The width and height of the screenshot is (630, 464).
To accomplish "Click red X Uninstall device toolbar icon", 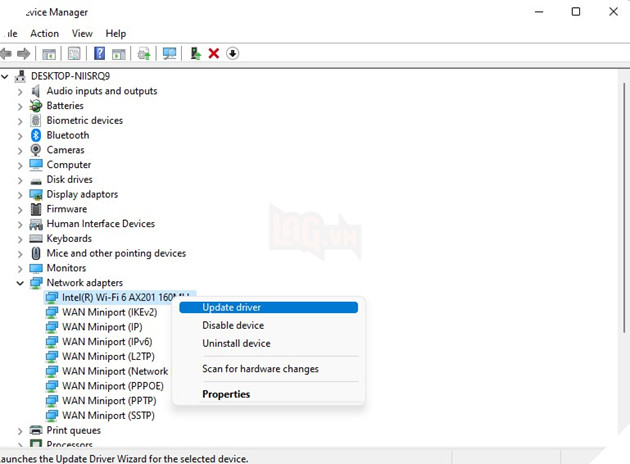I will 214,53.
